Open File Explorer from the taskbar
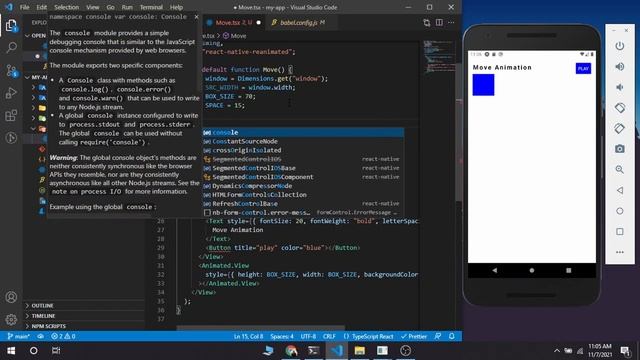This screenshot has width=640, height=360. 360,351
